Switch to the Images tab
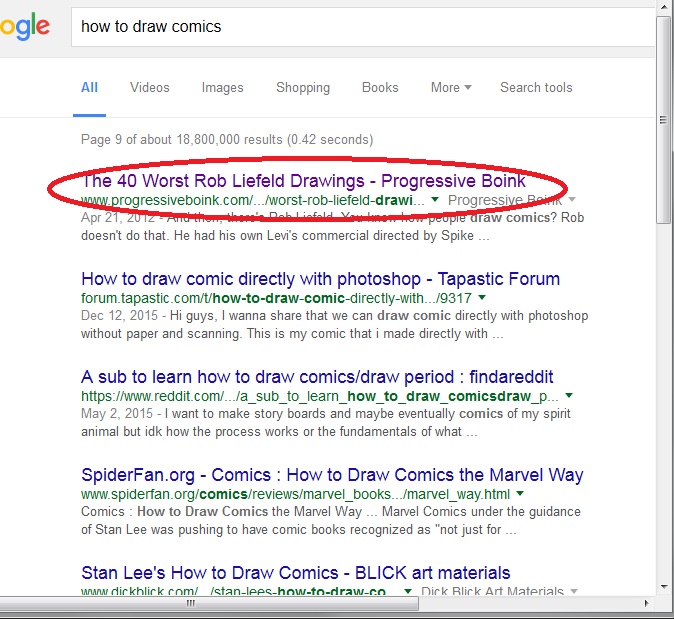 click(x=222, y=88)
